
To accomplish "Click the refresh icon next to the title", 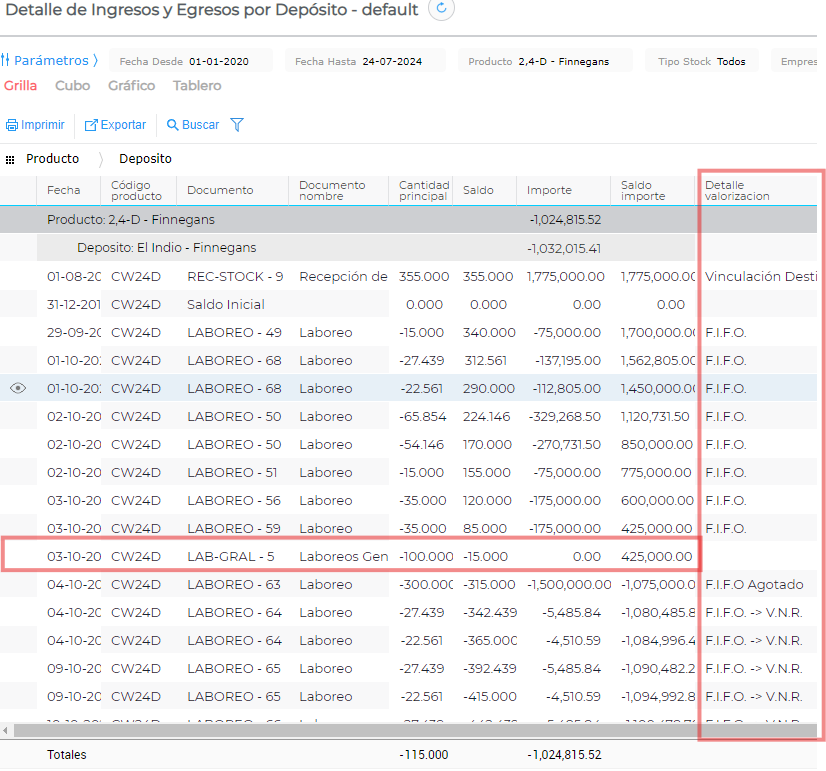I will (x=441, y=10).
